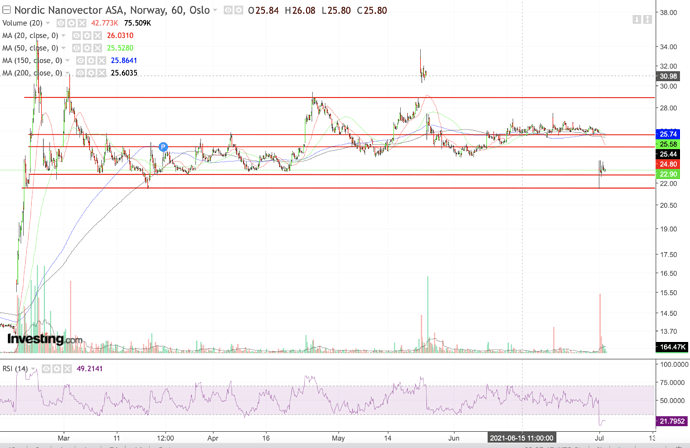Delete the MA (200, close, 0) indicator
The width and height of the screenshot is (690, 448).
[101, 73]
